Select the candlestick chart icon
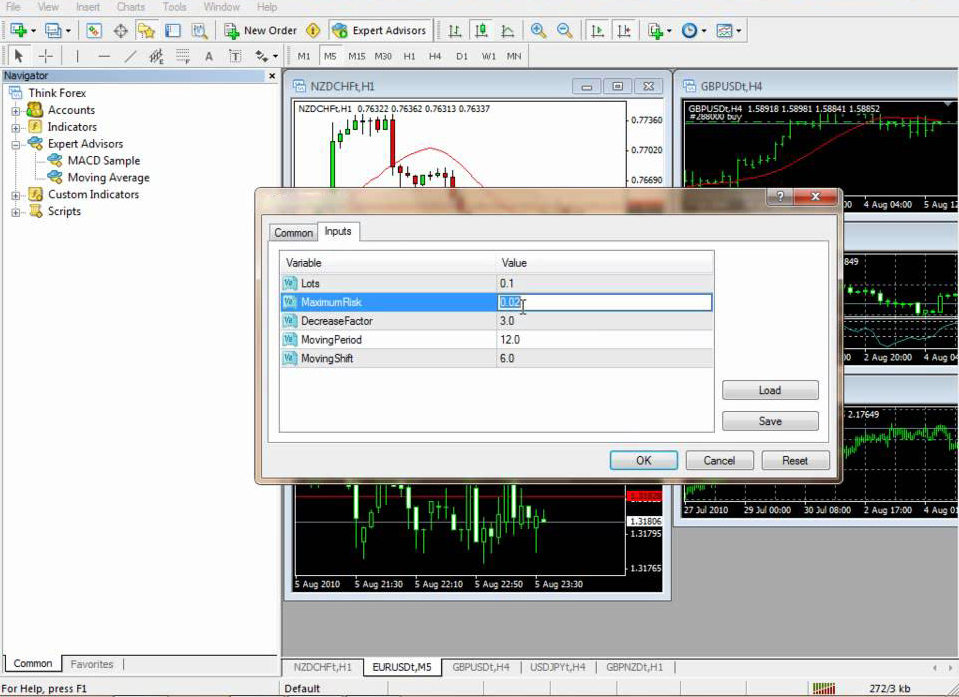 pyautogui.click(x=482, y=31)
